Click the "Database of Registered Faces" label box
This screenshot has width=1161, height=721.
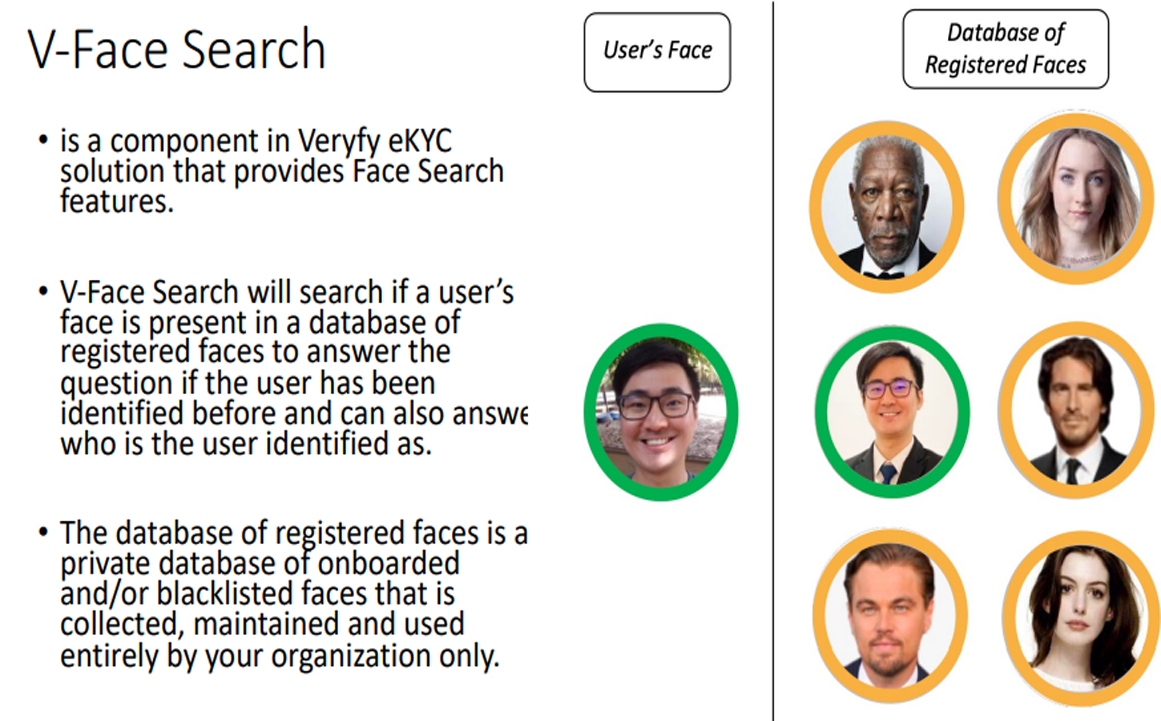(x=1005, y=49)
